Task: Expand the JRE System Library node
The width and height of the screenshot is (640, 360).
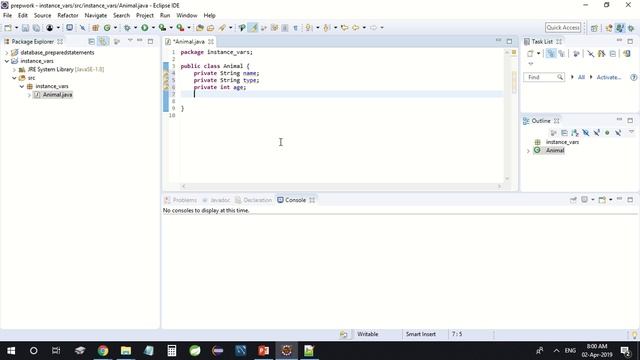Action: [14, 70]
